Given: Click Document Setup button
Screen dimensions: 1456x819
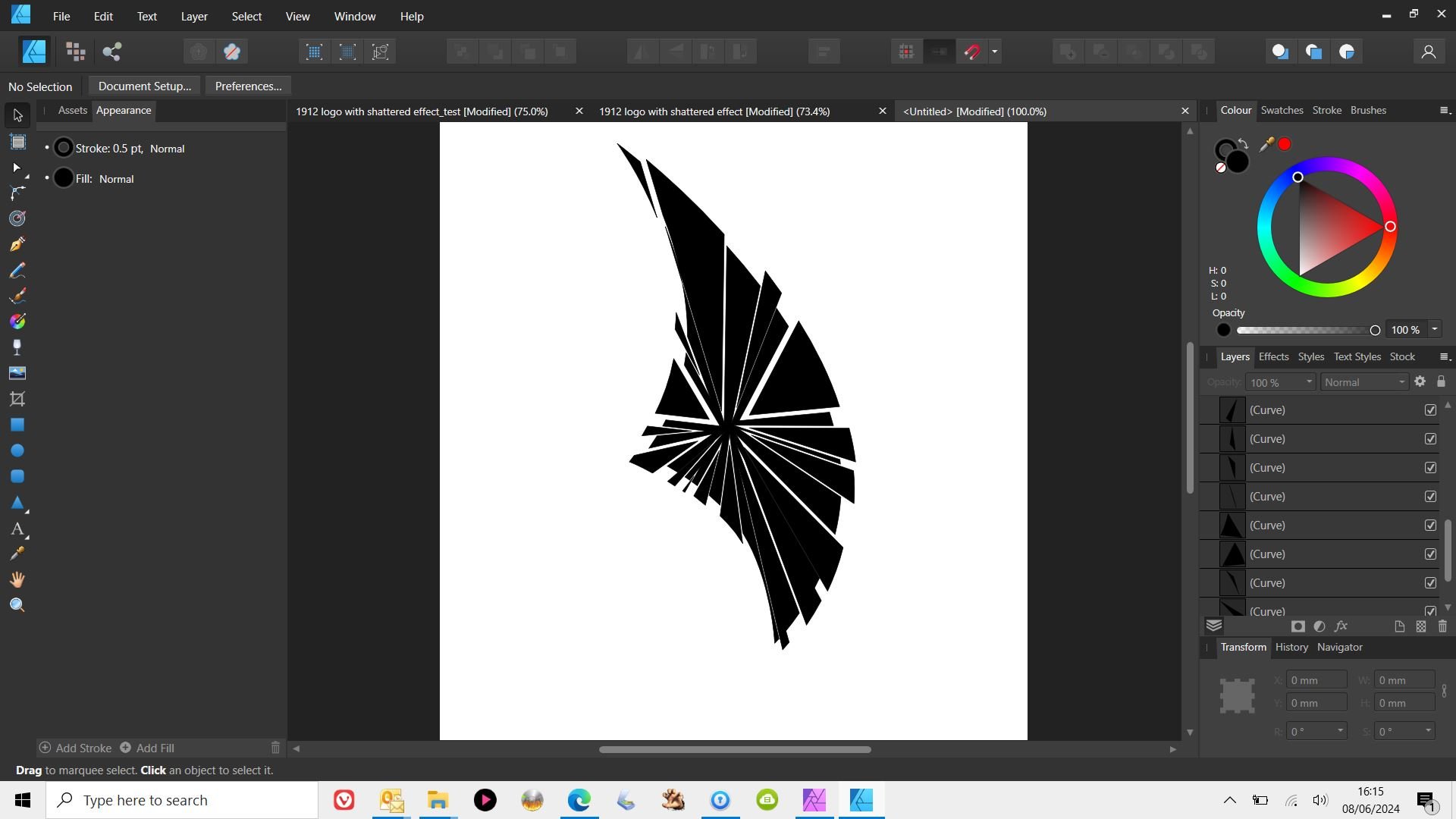Looking at the screenshot, I should pyautogui.click(x=144, y=86).
